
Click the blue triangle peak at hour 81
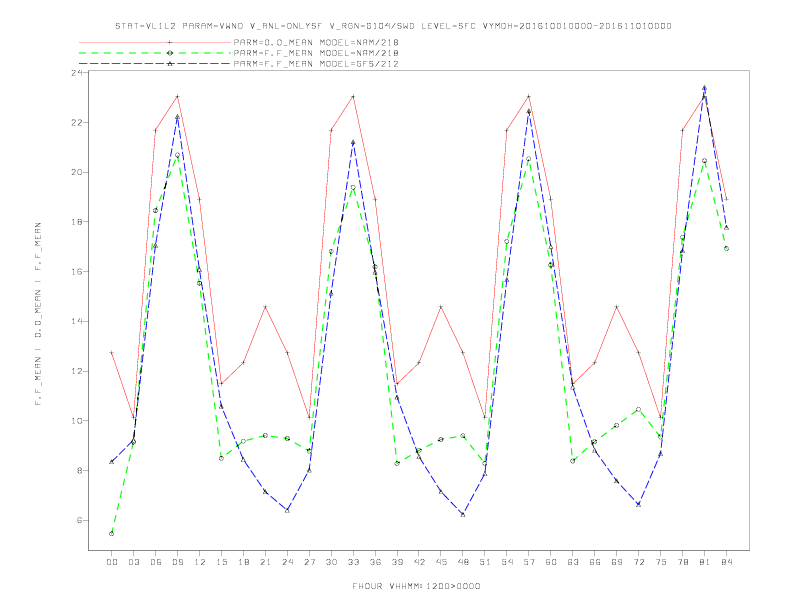click(705, 88)
